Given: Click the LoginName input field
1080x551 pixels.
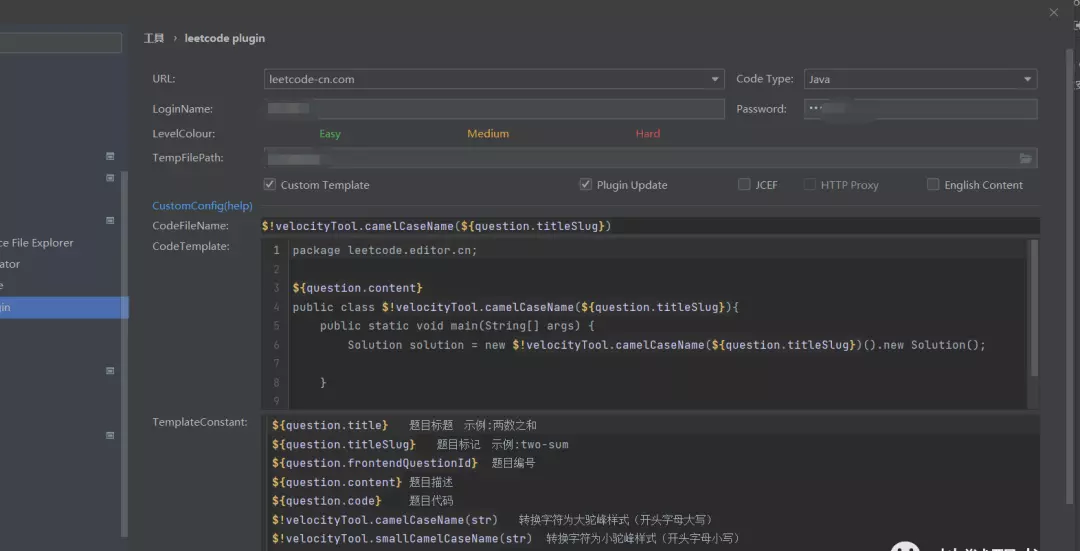Looking at the screenshot, I should tap(494, 109).
